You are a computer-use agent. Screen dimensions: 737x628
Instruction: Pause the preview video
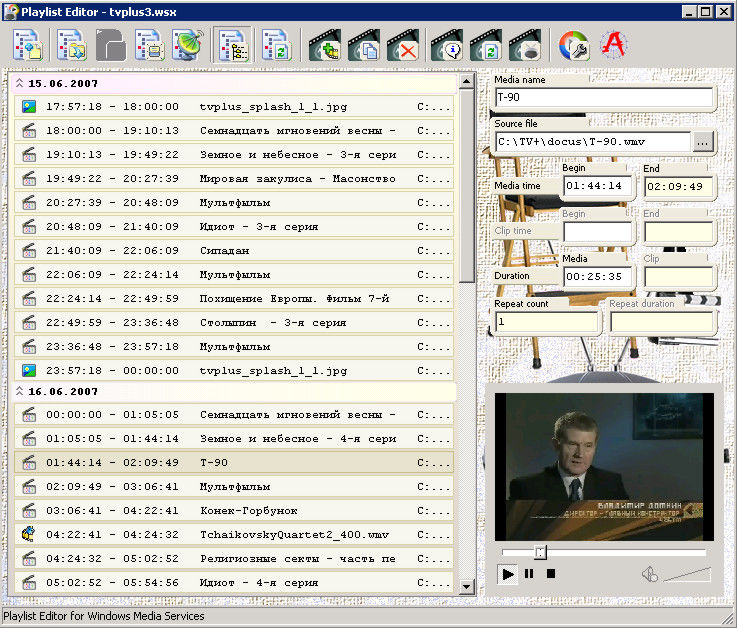pyautogui.click(x=529, y=574)
